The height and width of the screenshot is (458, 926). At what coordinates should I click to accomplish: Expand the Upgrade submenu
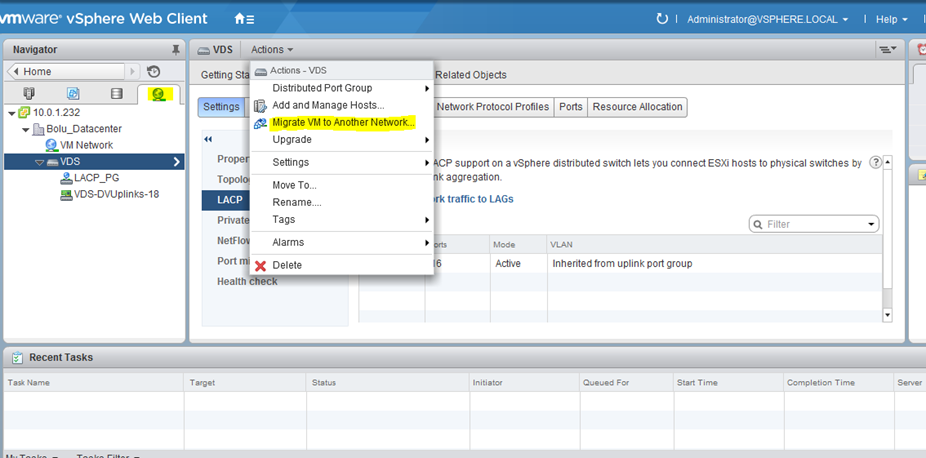click(x=342, y=140)
